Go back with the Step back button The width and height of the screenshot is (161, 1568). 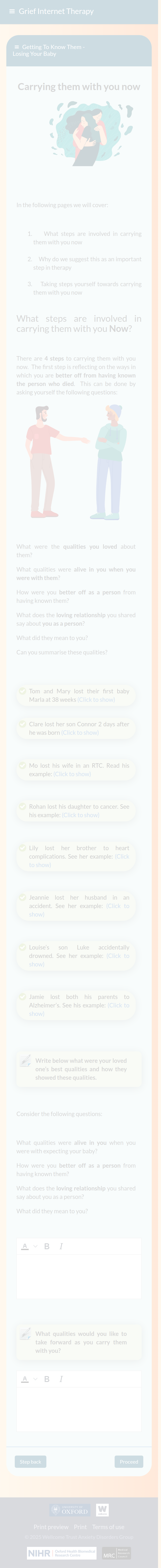point(30,1461)
